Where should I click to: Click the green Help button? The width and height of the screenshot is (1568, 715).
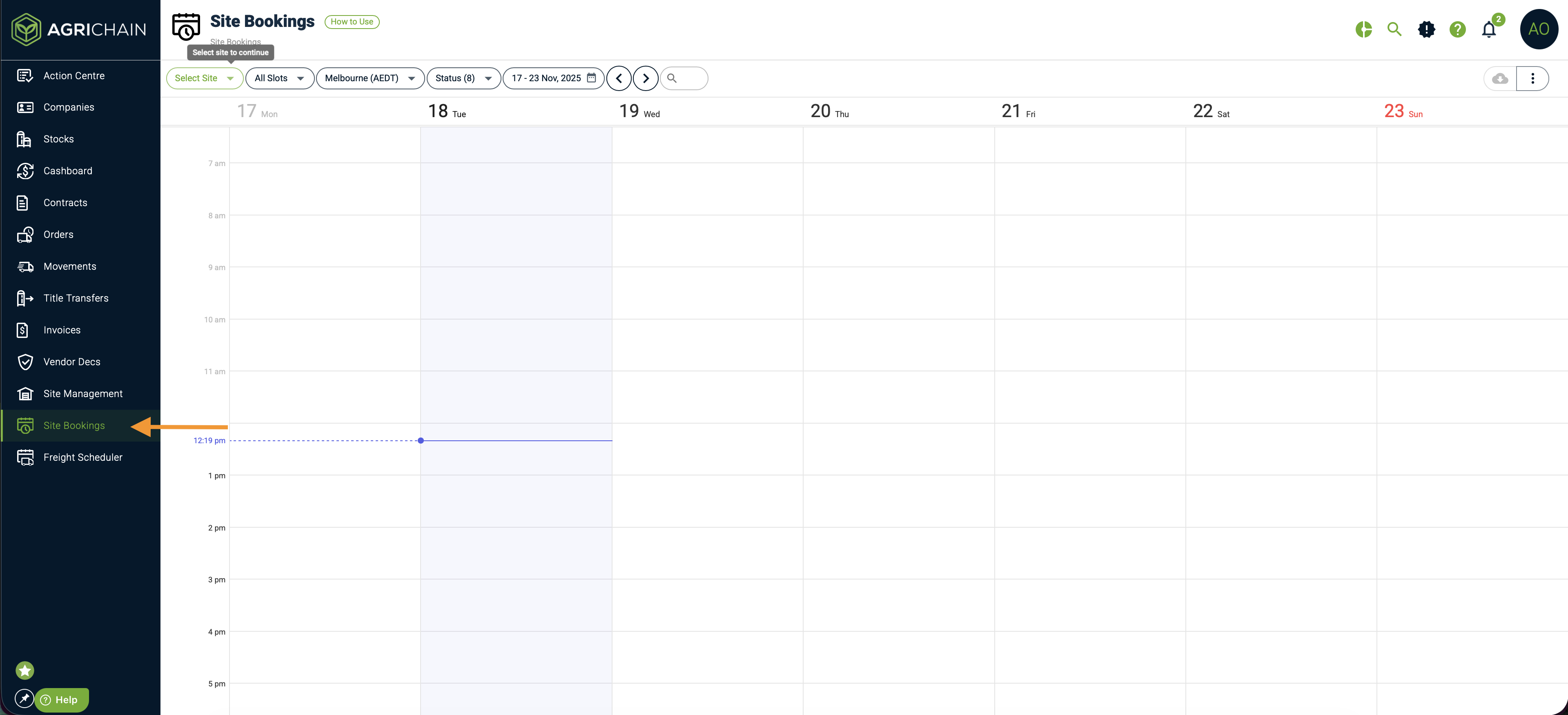tap(62, 700)
